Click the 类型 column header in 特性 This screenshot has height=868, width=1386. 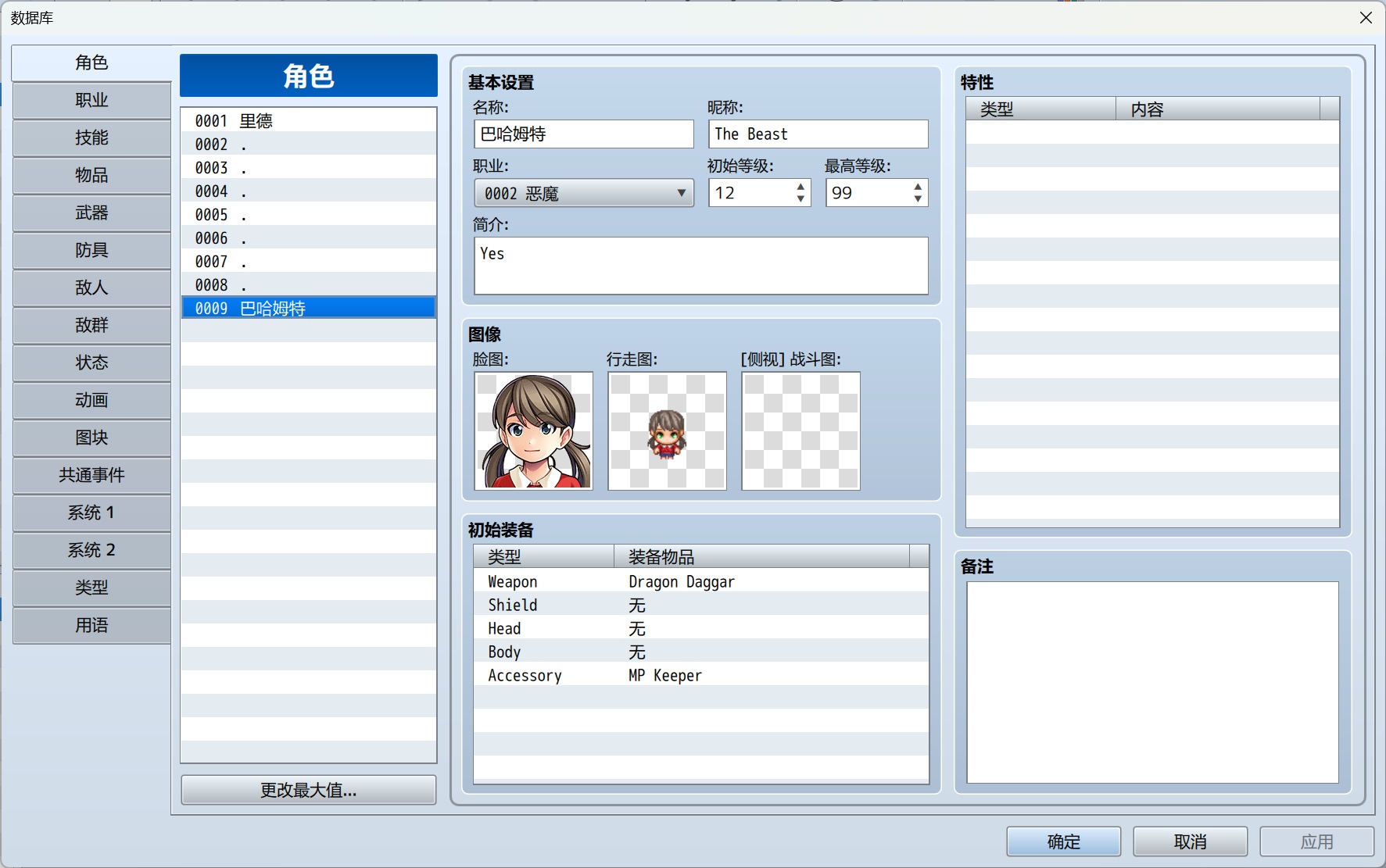point(1041,109)
